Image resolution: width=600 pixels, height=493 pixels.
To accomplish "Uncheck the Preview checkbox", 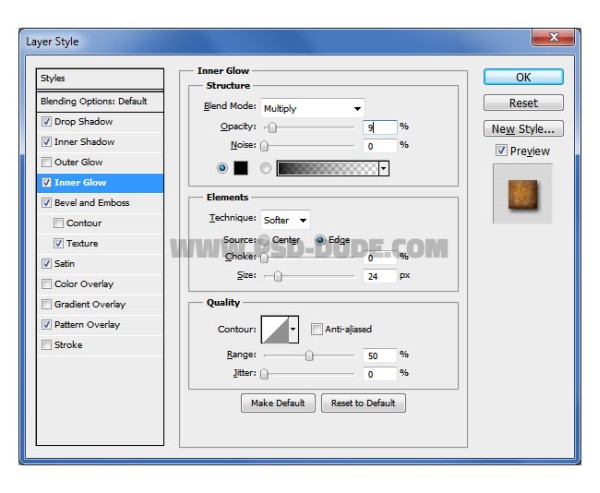I will click(x=501, y=150).
